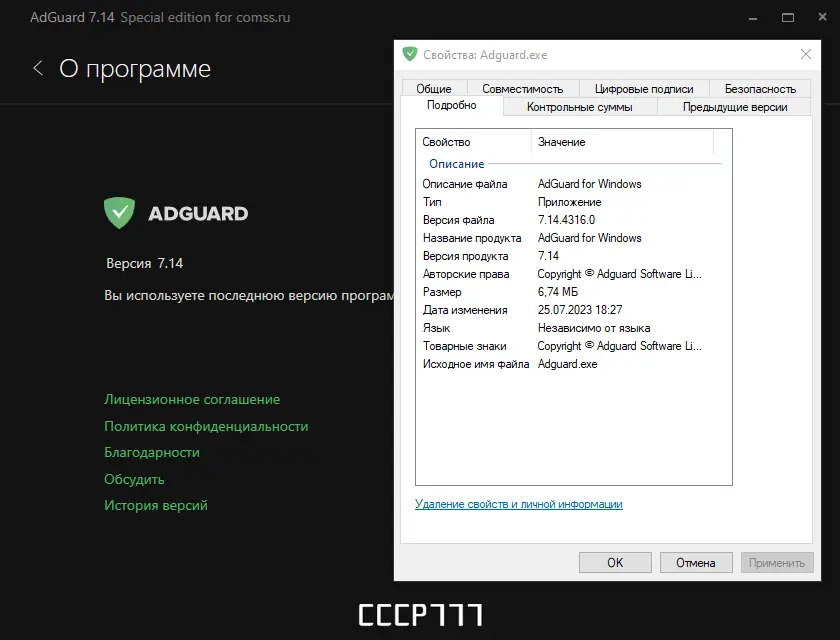Click the AdGuard shield logo in About page
This screenshot has width=840, height=640.
click(119, 213)
